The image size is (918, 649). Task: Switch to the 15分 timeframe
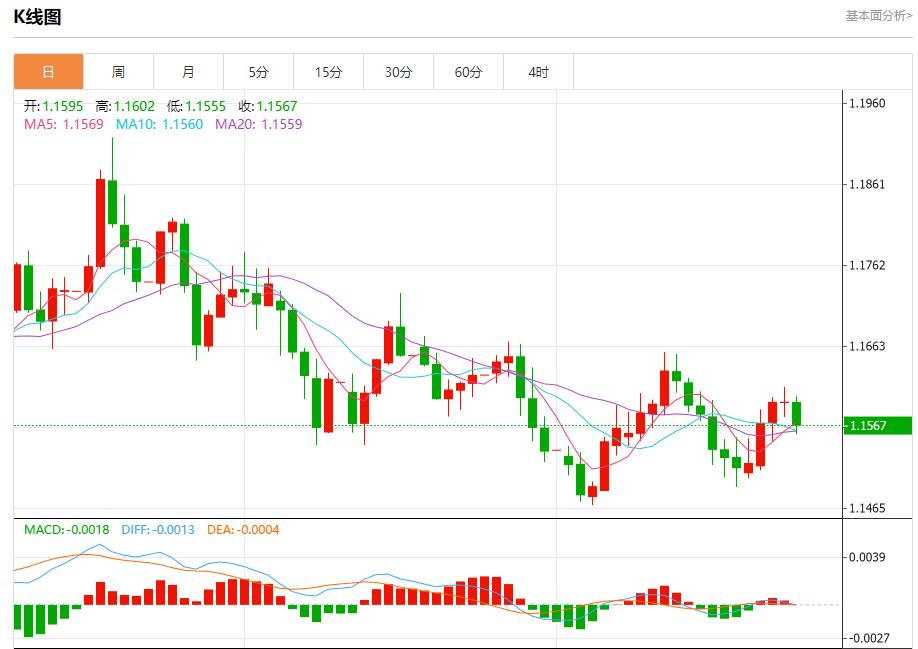tap(327, 71)
